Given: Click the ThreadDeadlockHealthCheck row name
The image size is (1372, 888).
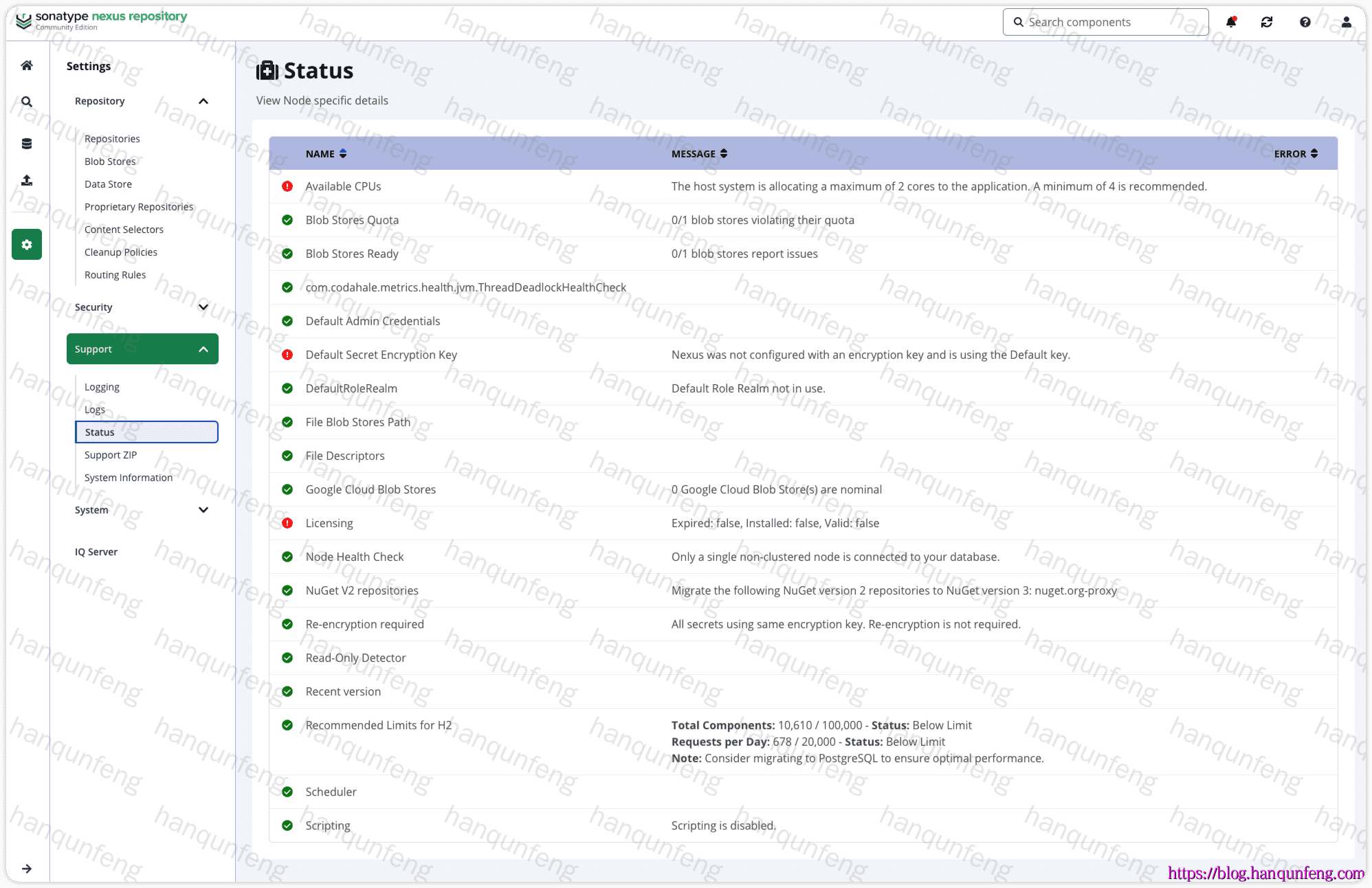Looking at the screenshot, I should point(466,287).
